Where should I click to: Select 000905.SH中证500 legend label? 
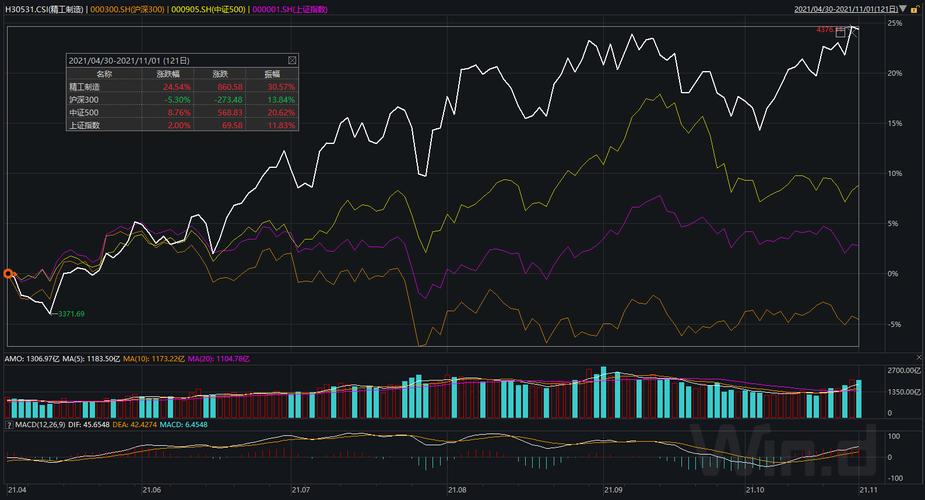pyautogui.click(x=208, y=9)
